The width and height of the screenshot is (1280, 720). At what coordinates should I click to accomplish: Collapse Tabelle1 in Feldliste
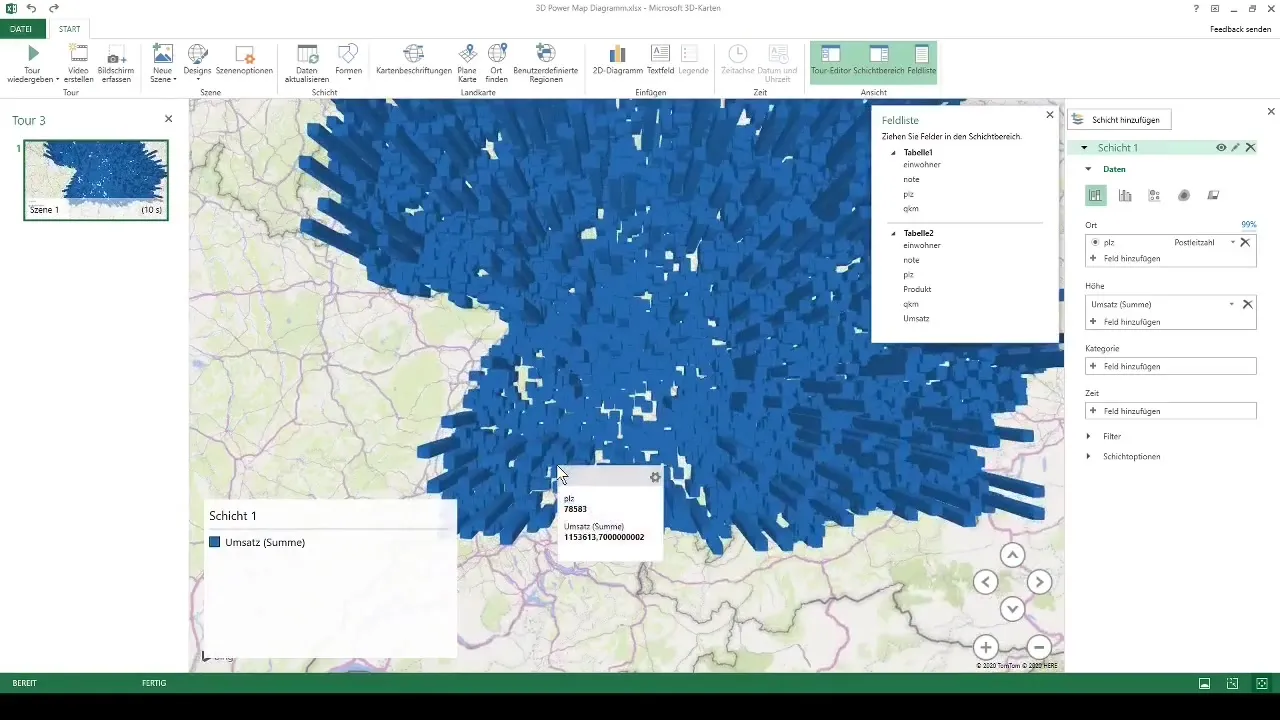click(x=894, y=152)
